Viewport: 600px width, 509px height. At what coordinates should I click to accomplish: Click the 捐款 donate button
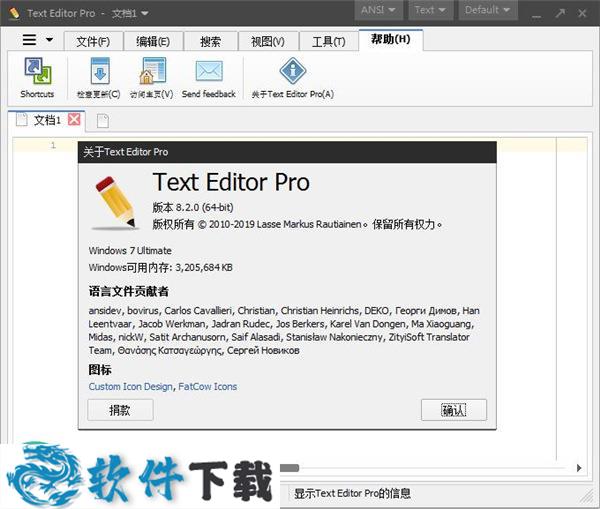[x=120, y=410]
